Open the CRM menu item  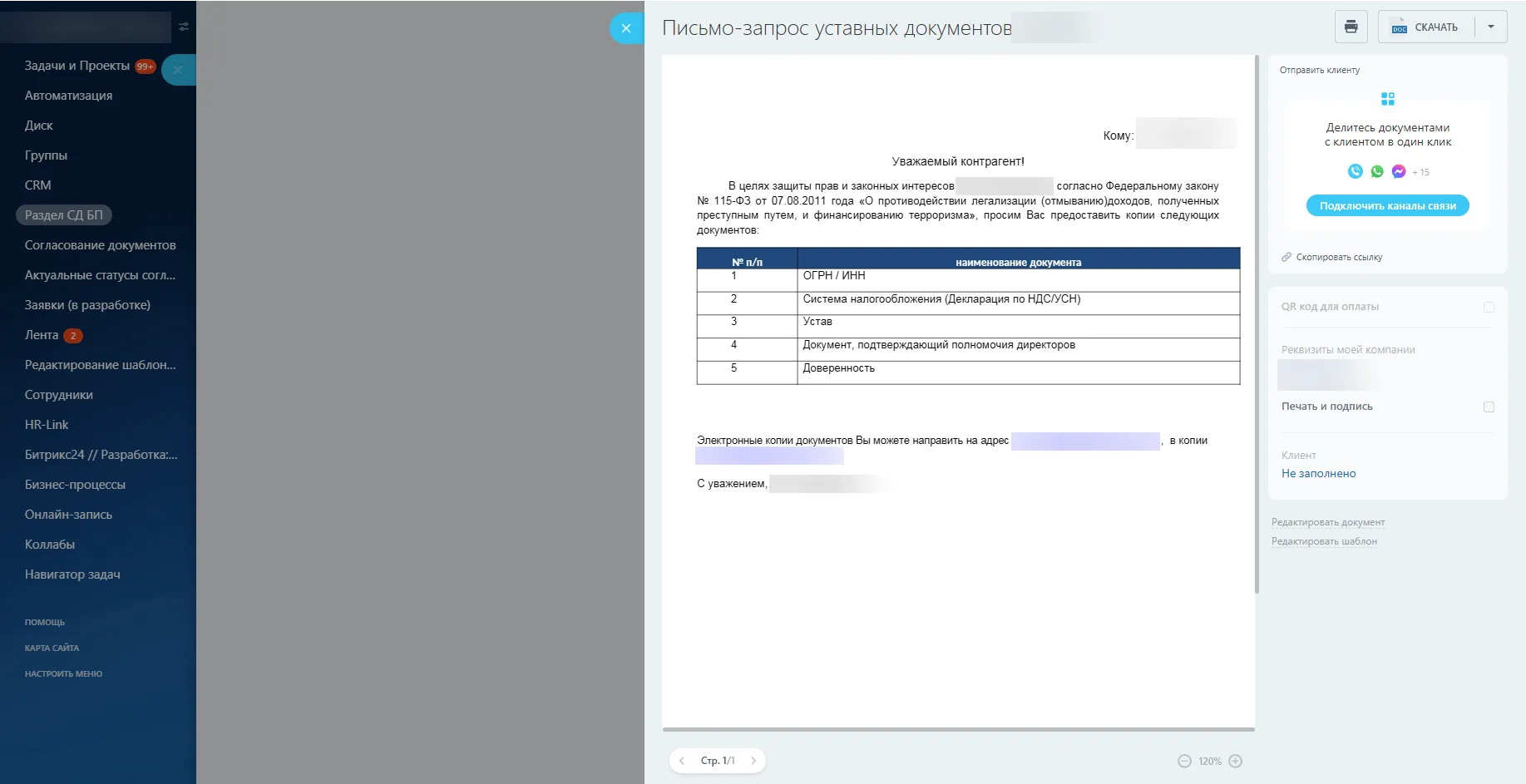click(x=38, y=185)
